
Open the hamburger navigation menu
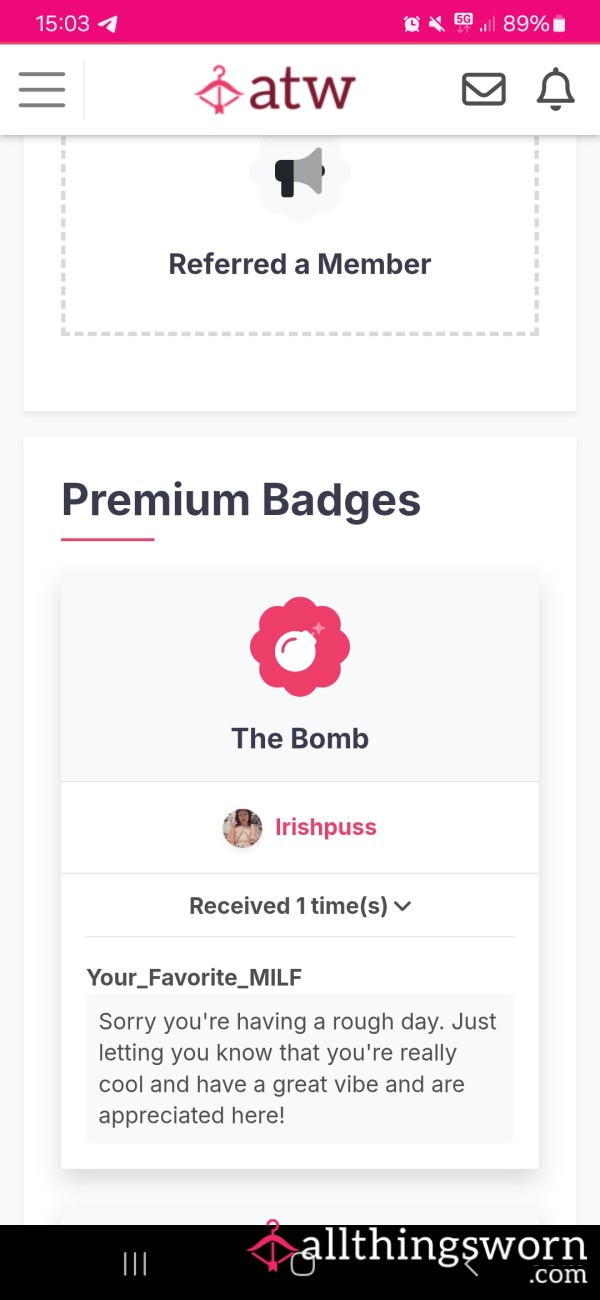(42, 90)
